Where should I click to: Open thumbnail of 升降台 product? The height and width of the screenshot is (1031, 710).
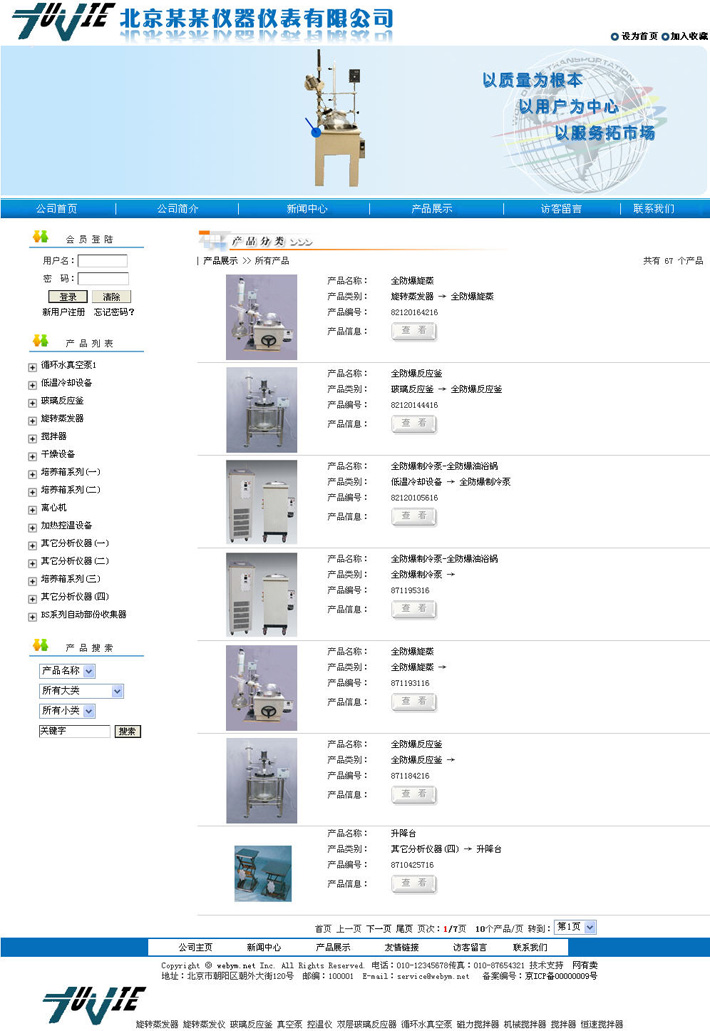pos(263,873)
